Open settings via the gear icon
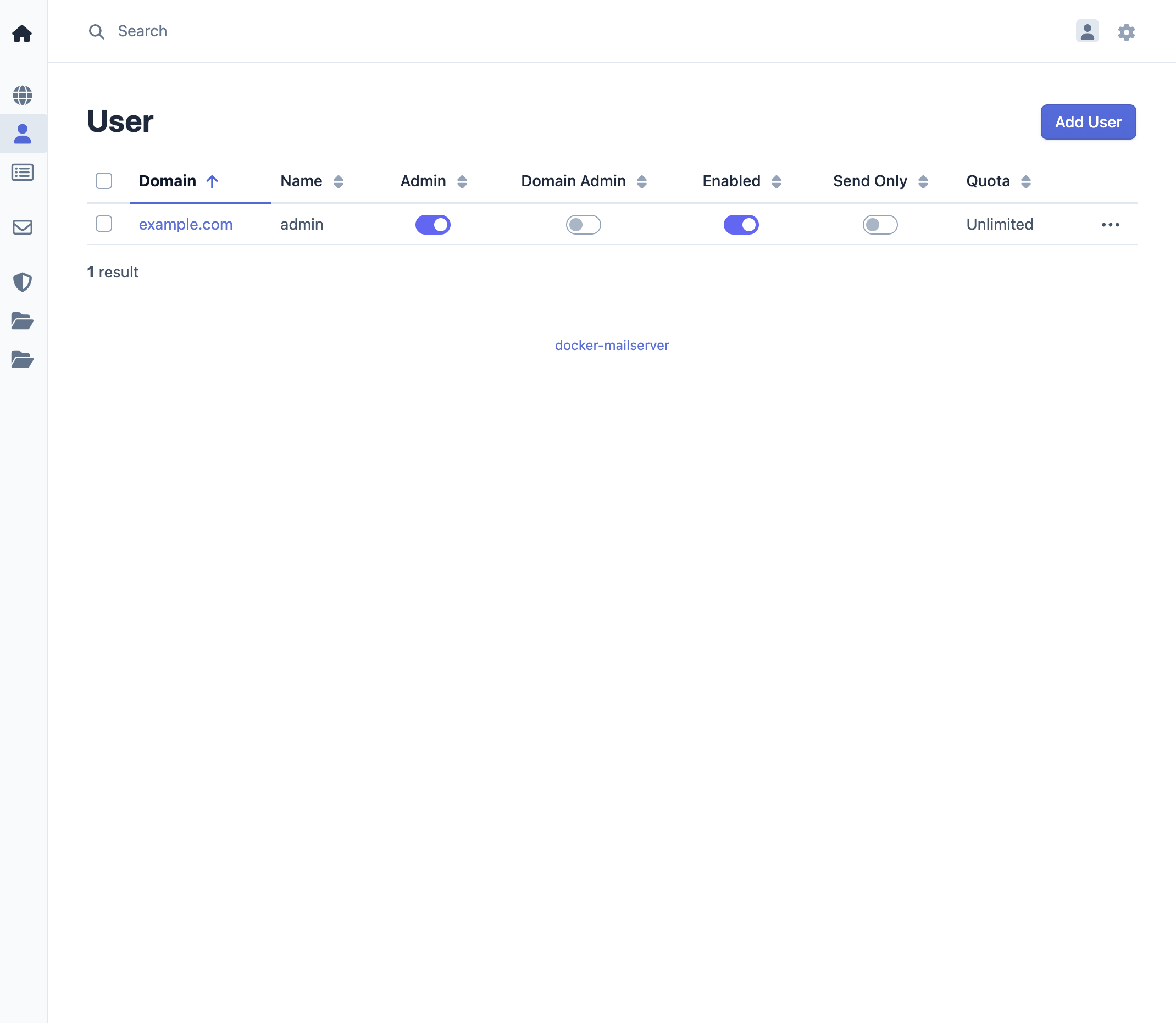This screenshot has height=1023, width=1176. pos(1126,32)
